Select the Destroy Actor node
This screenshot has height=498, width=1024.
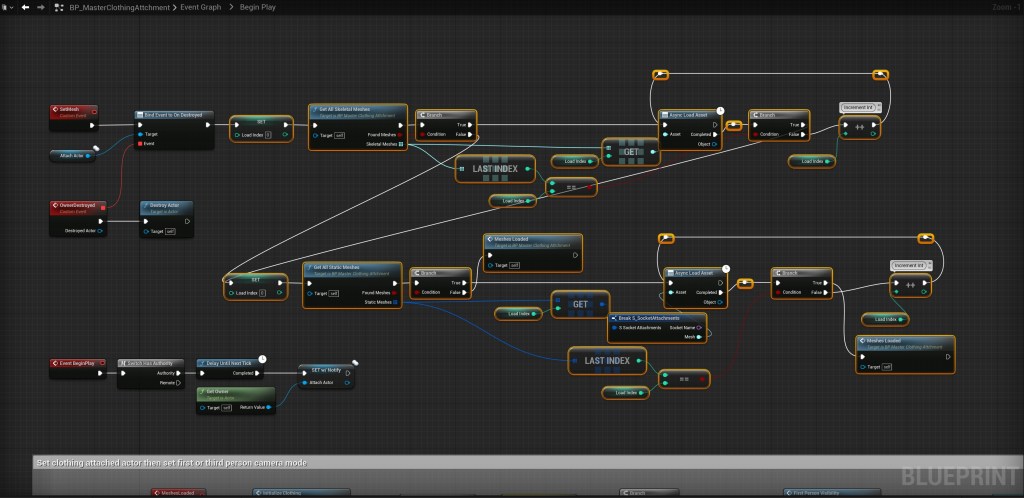click(165, 205)
